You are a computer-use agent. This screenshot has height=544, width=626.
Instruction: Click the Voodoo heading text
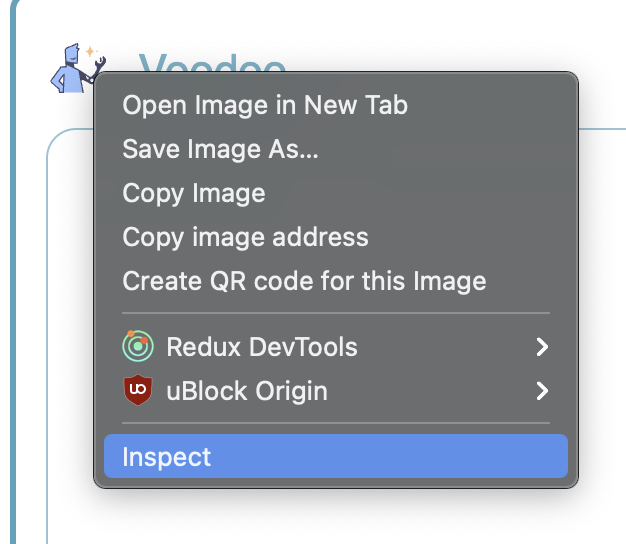coord(212,63)
